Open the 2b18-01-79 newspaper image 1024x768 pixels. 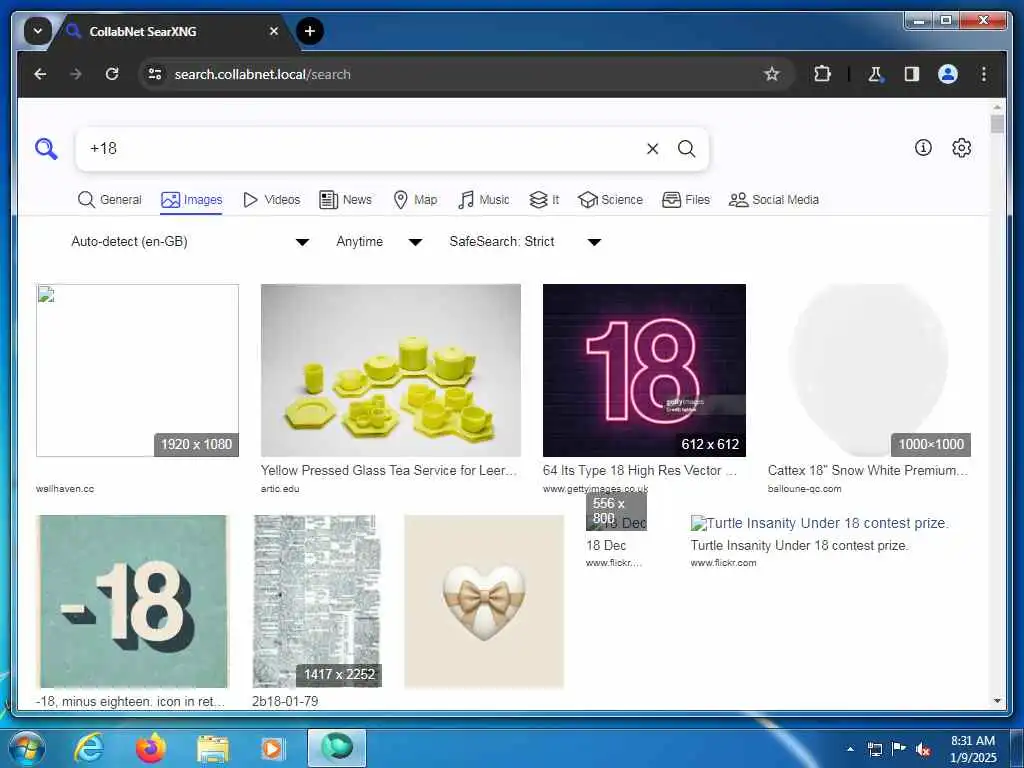[x=317, y=601]
